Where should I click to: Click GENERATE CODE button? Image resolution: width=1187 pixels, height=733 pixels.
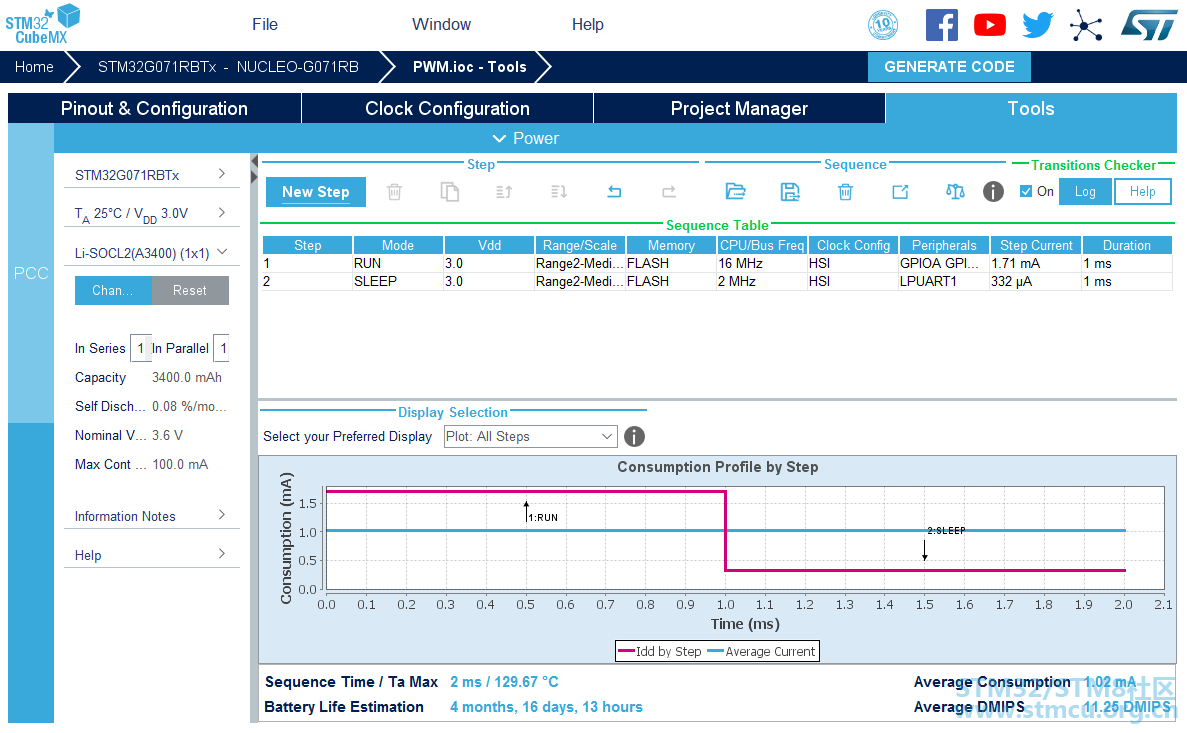point(949,67)
